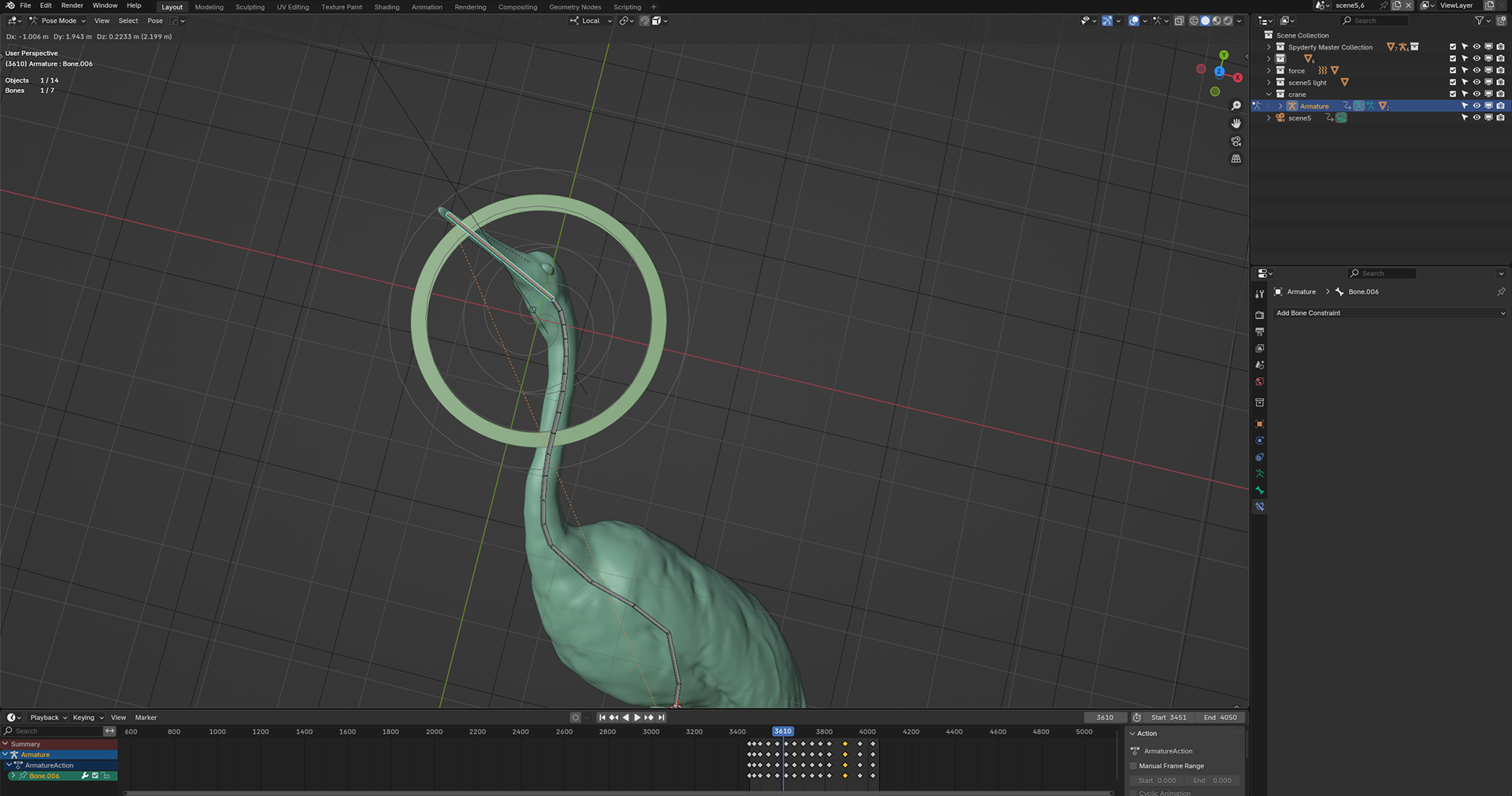Exclude Spyderfy Master Collection via checkbox
Viewport: 1512px width, 796px height.
[x=1453, y=47]
